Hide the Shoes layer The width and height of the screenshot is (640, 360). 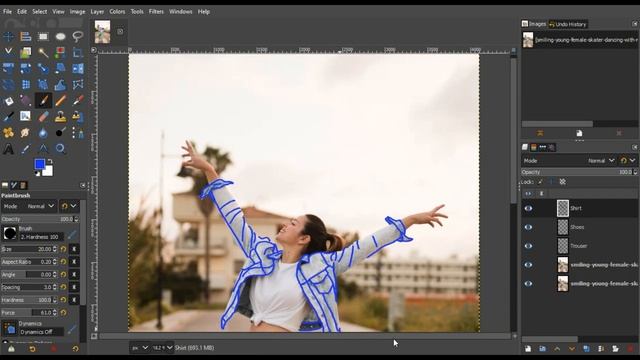click(528, 227)
